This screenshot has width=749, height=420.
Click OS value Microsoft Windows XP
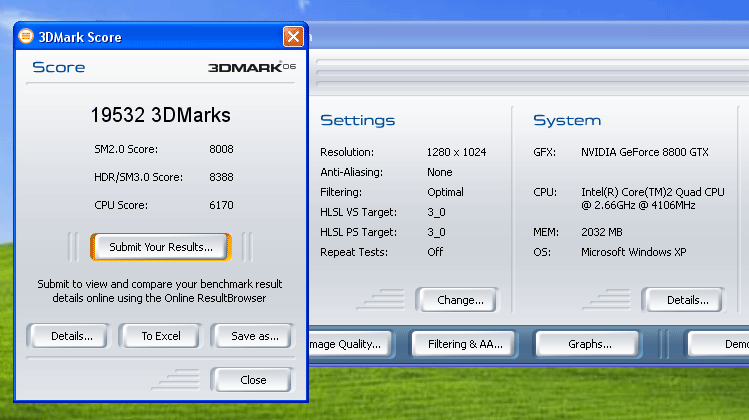(x=633, y=252)
